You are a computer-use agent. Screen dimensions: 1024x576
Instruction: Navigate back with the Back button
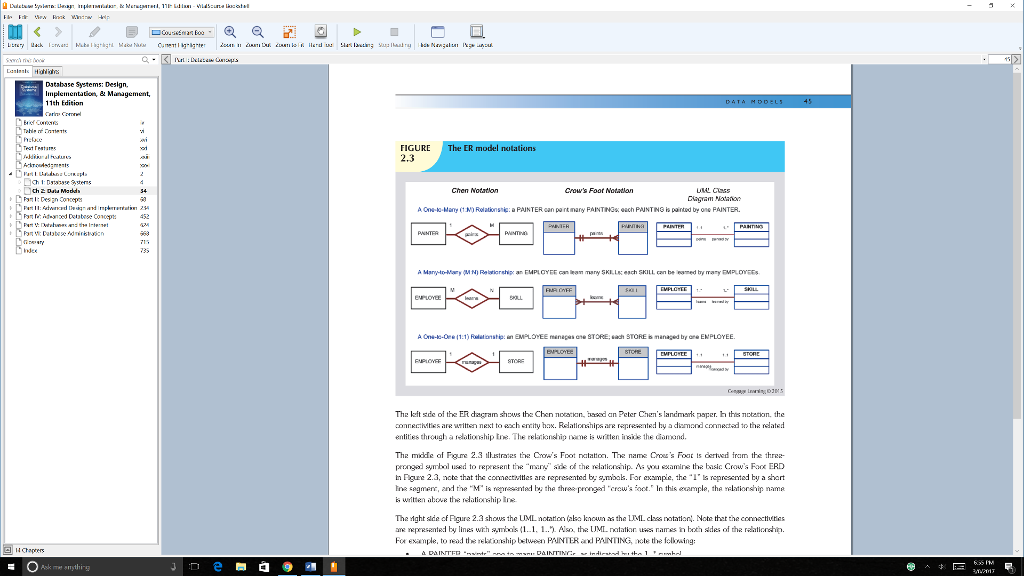click(x=37, y=33)
